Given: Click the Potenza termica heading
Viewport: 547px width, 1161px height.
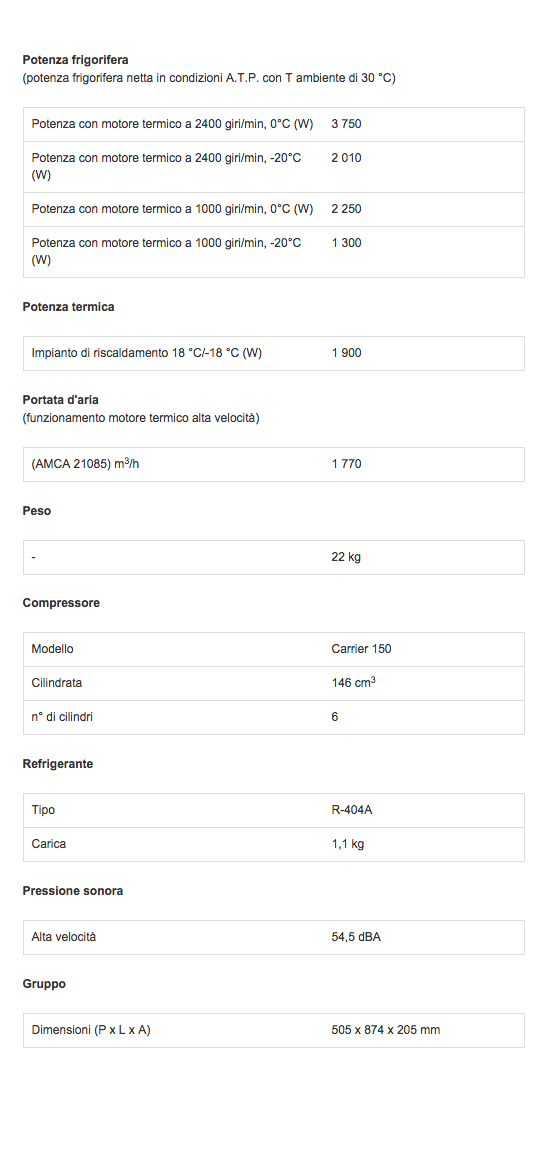Looking at the screenshot, I should pos(69,307).
